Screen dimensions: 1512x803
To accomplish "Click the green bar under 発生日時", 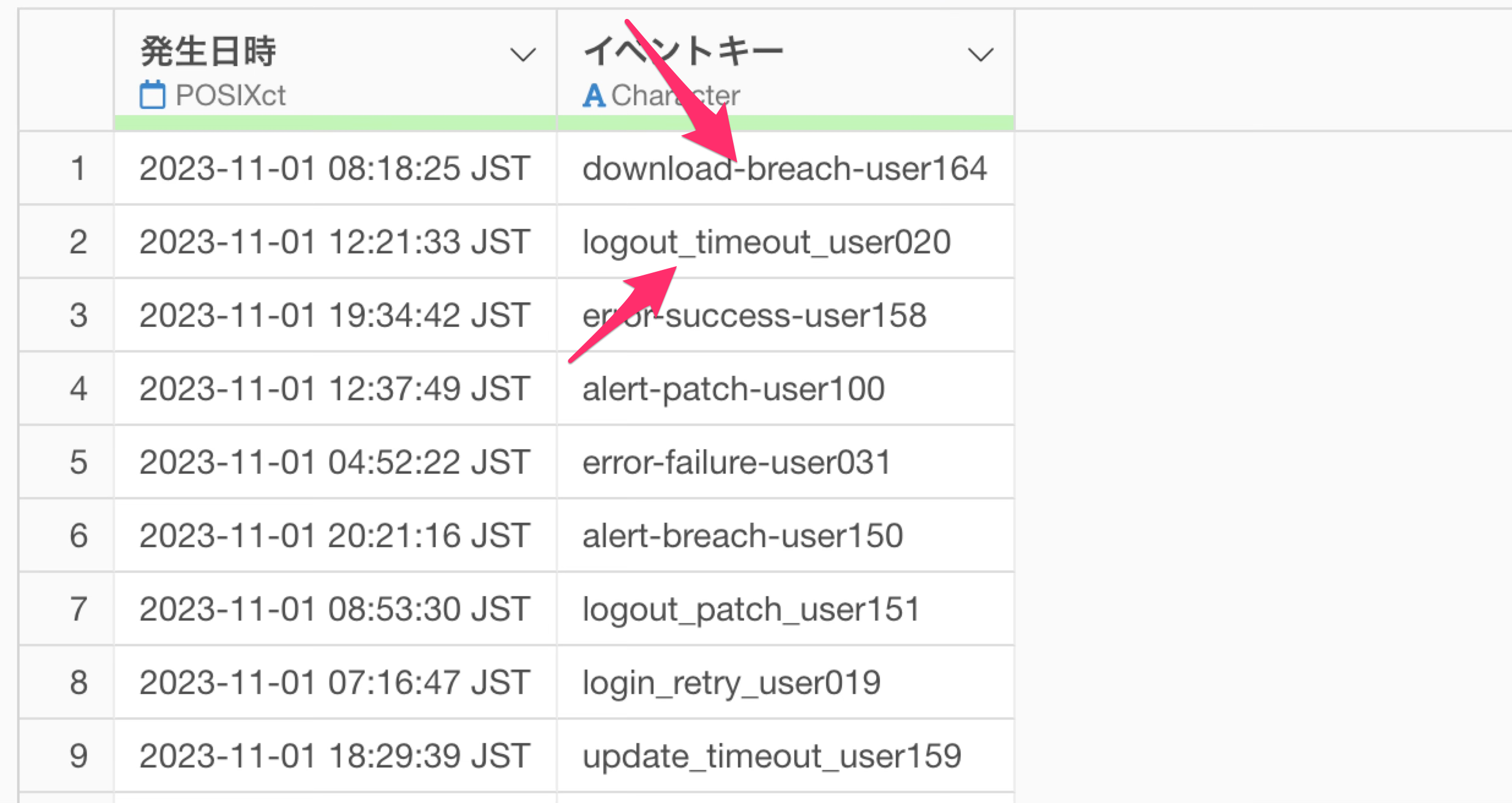I will coord(335,122).
